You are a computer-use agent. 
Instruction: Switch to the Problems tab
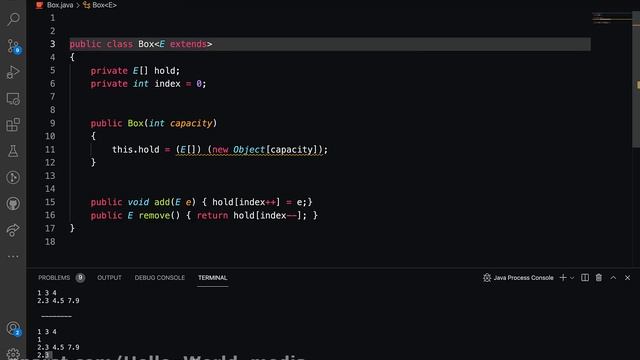point(54,278)
